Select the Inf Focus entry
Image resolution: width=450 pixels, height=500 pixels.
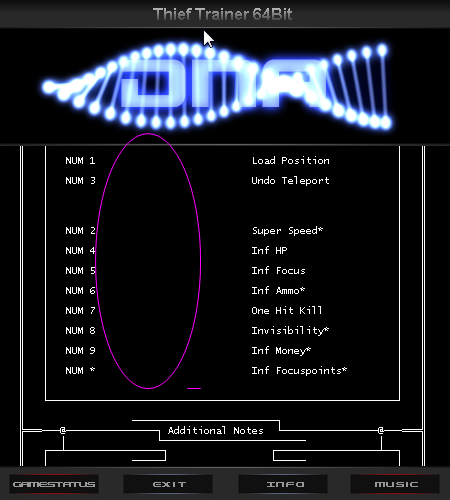[x=278, y=271]
